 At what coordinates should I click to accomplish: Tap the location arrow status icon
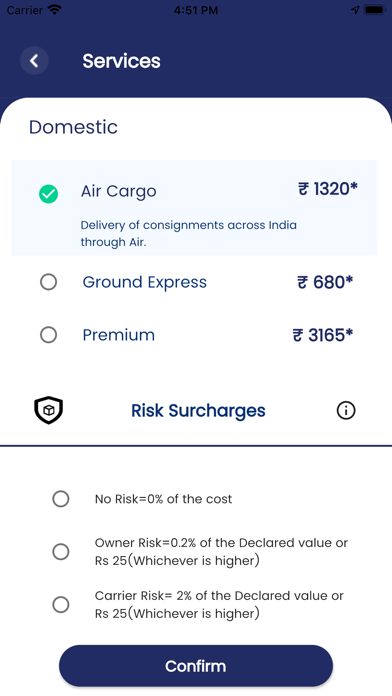pos(355,10)
